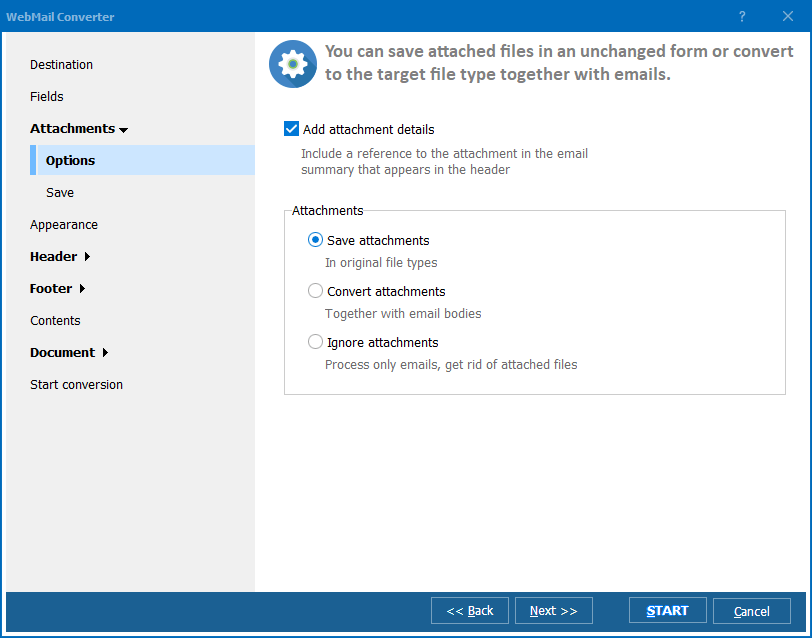
Task: Open the Appearance settings
Action: tap(64, 224)
